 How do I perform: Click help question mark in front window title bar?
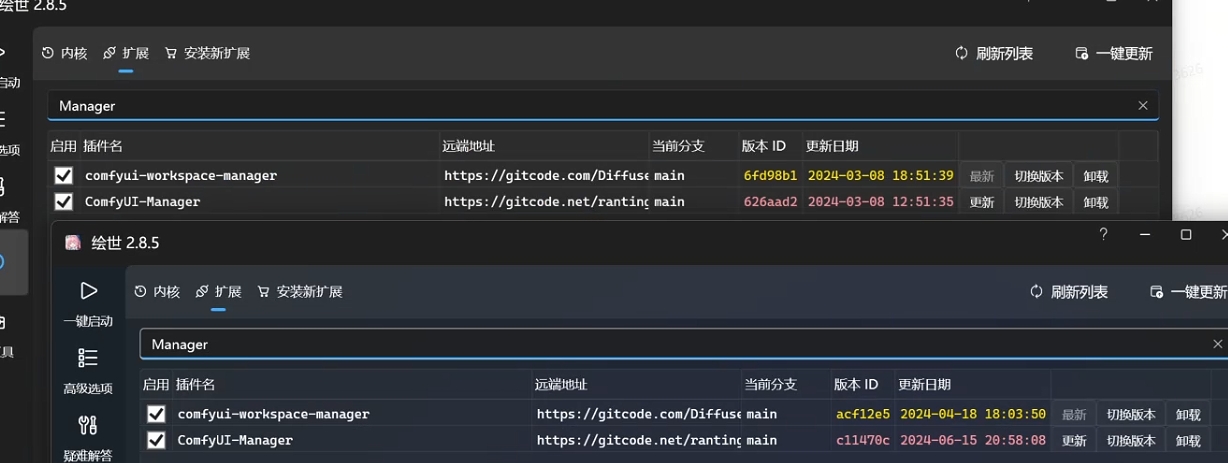[1103, 234]
